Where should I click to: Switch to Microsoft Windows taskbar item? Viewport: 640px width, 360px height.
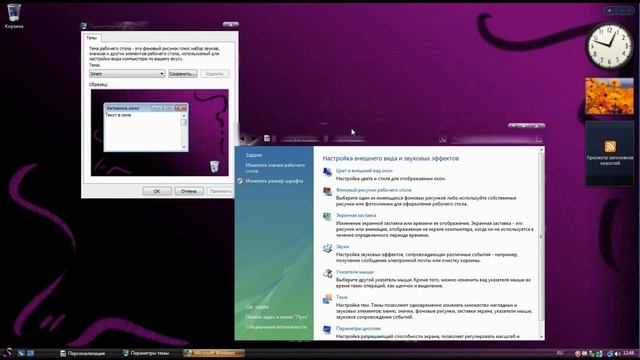[x=214, y=353]
